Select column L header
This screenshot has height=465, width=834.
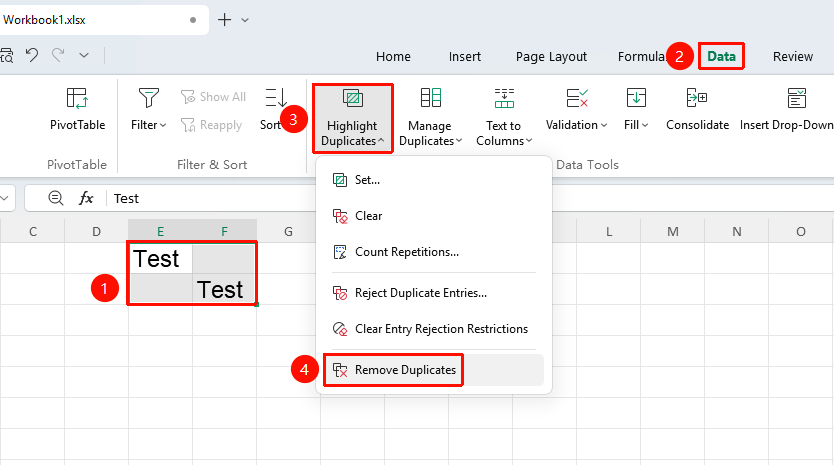(x=608, y=231)
